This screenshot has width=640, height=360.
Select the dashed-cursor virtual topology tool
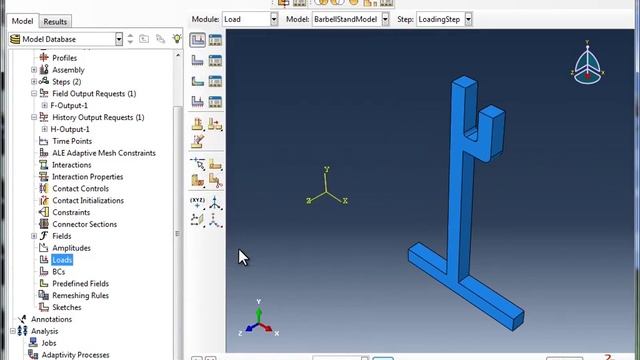point(198,164)
